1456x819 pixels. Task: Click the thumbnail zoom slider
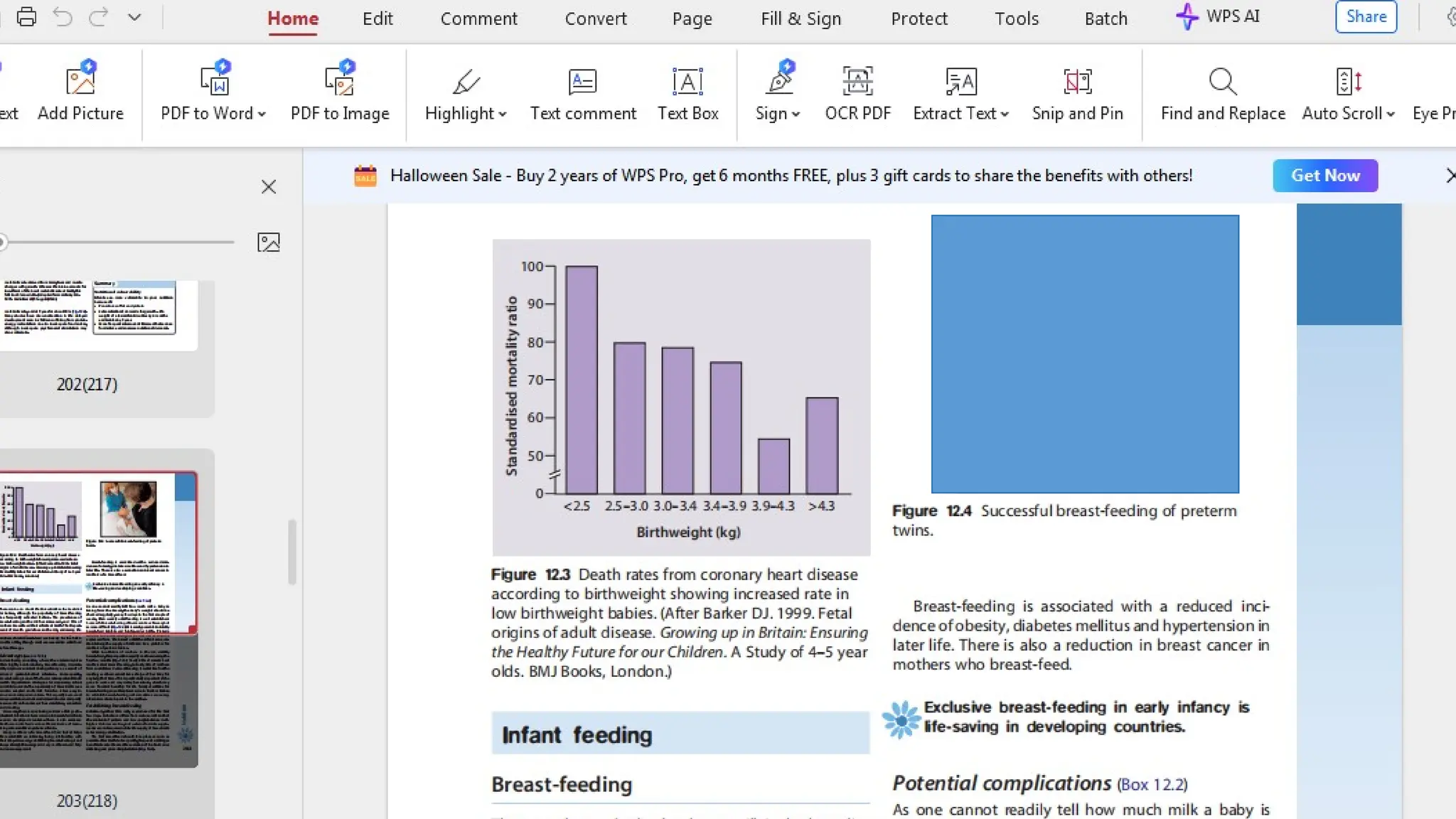[117, 242]
